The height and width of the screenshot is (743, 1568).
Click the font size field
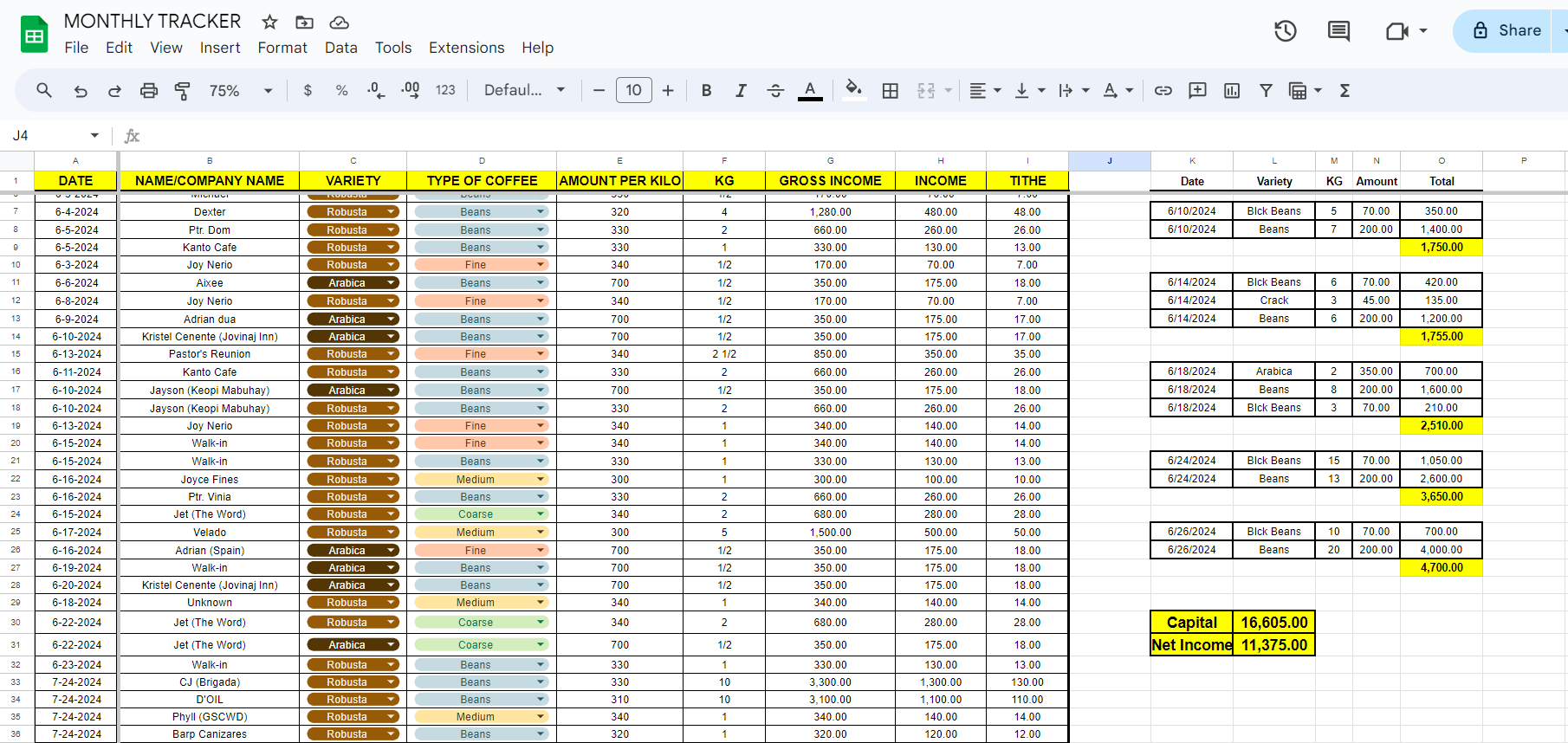634,90
